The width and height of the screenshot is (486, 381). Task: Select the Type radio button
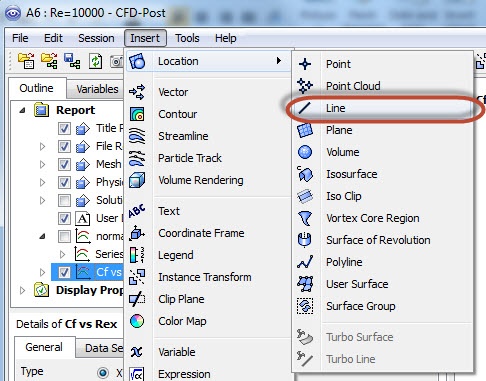click(x=103, y=372)
